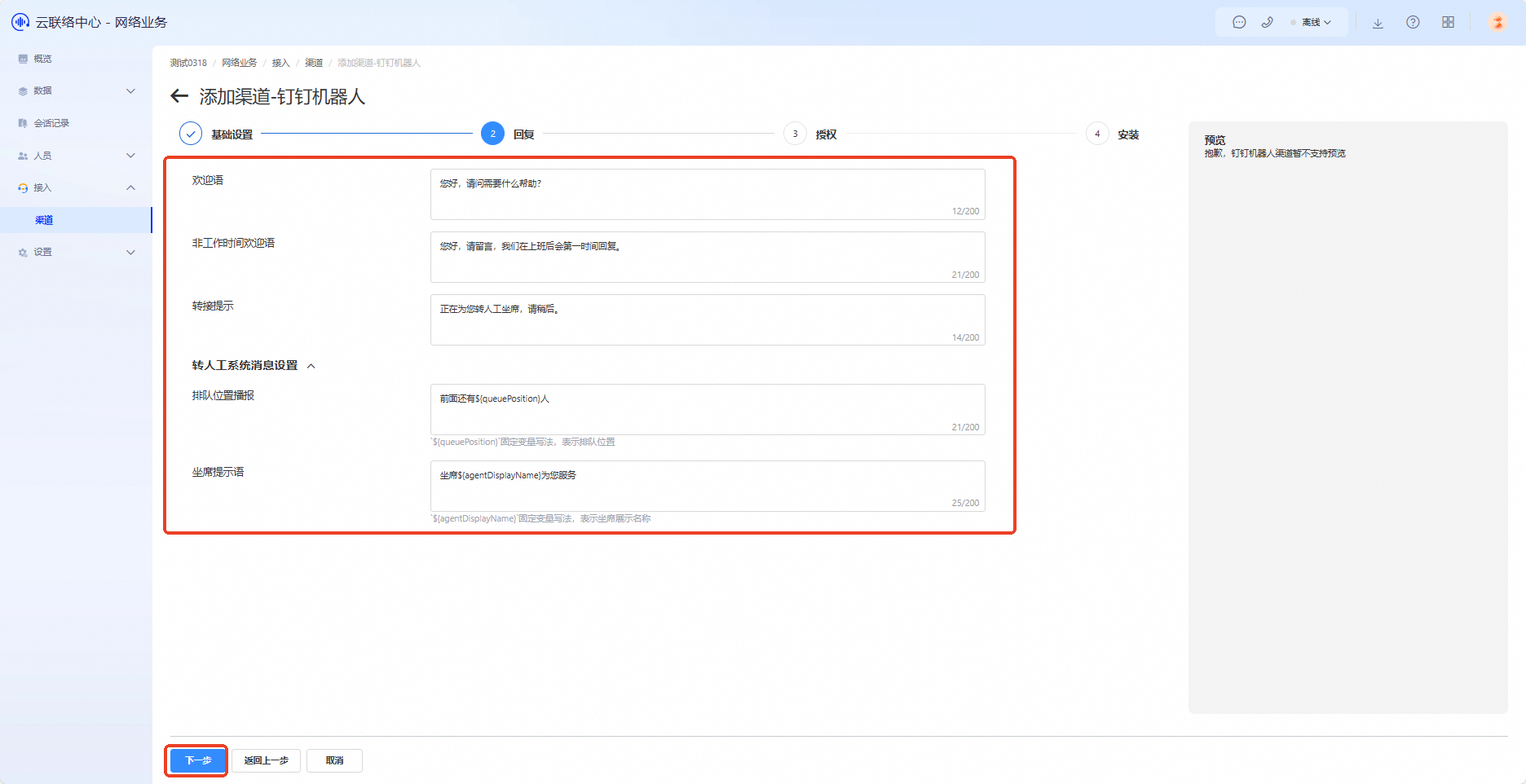
Task: Select step 2 回复
Action: coord(507,134)
